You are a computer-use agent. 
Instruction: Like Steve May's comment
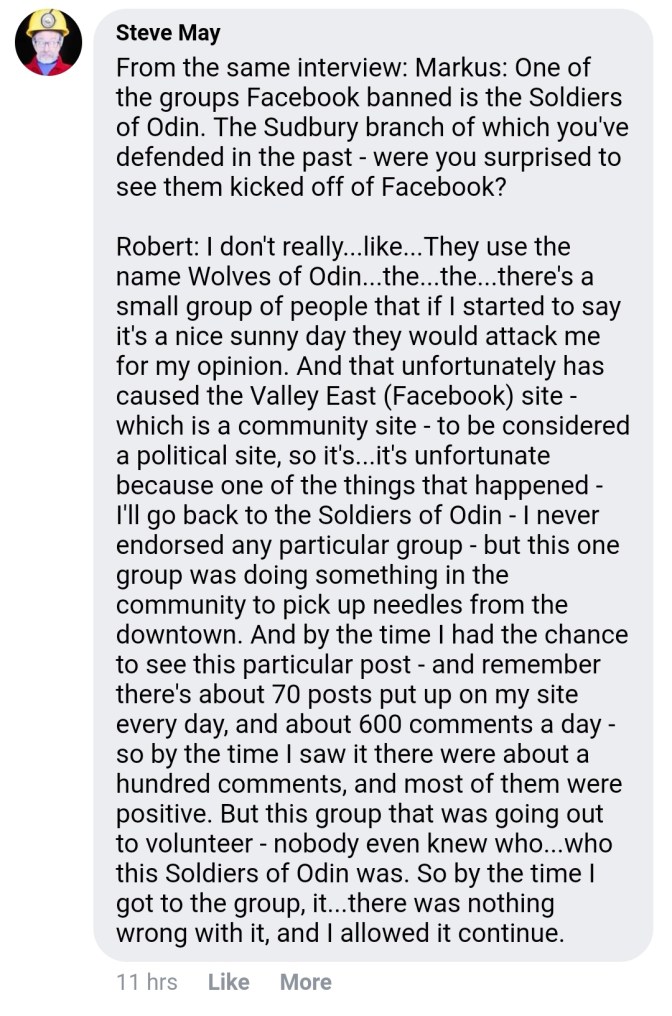(x=228, y=982)
